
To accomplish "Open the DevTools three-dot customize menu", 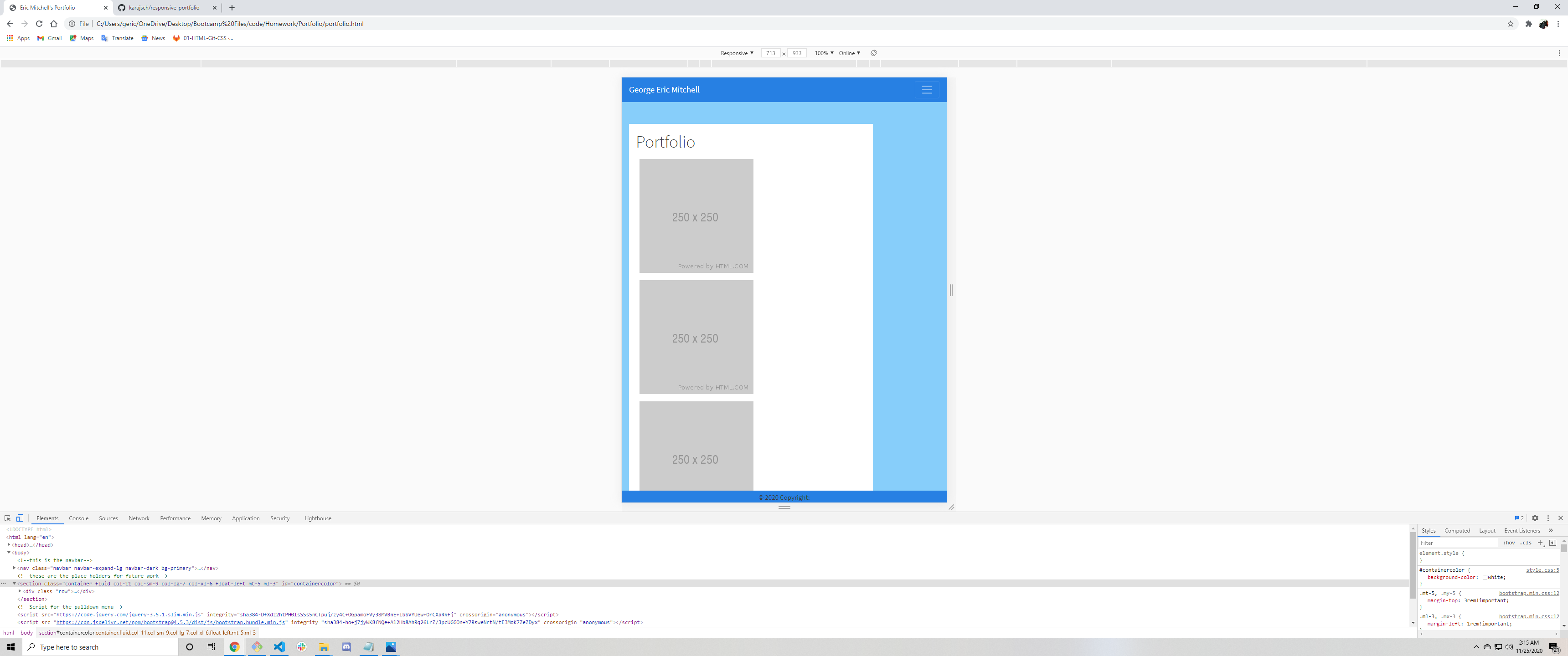I will pos(1548,518).
